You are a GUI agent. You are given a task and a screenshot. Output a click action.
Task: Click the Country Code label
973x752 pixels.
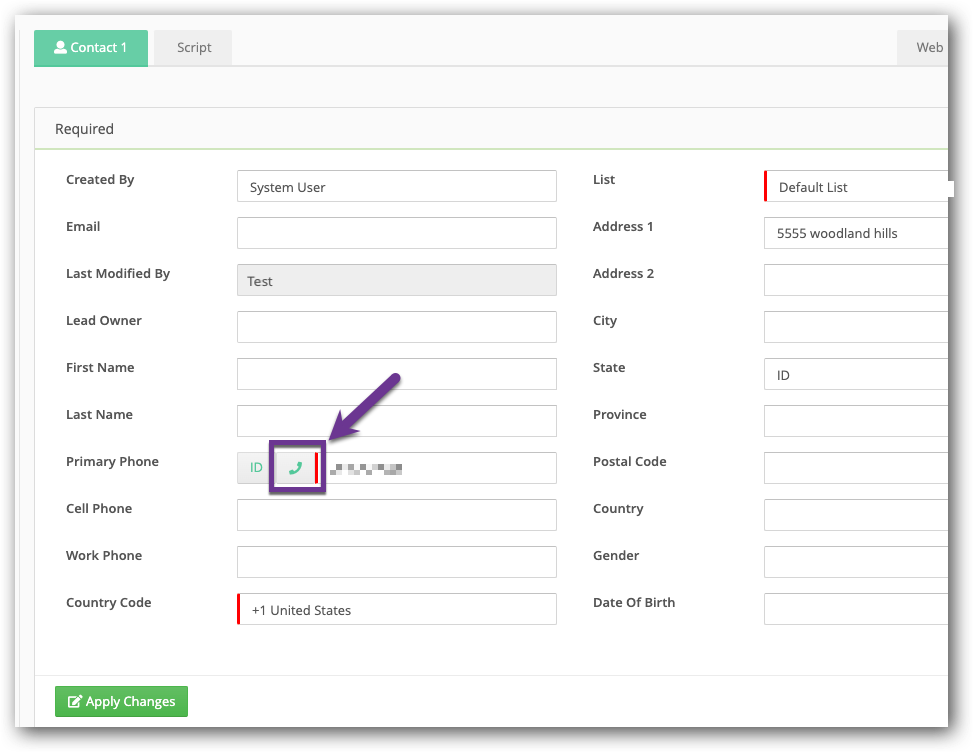tap(109, 602)
